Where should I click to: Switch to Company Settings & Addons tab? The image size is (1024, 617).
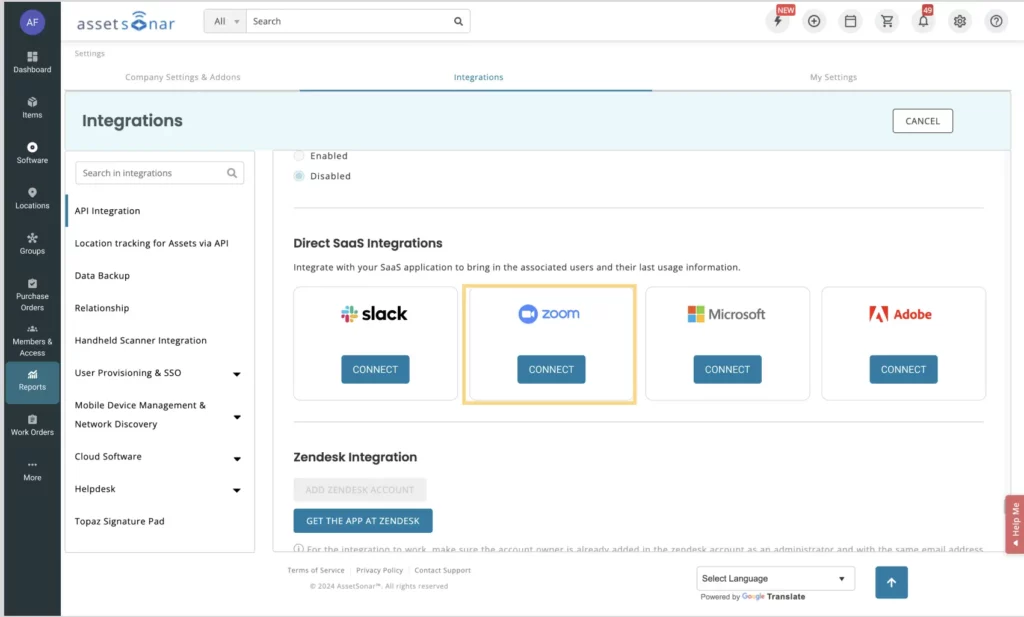pyautogui.click(x=182, y=77)
